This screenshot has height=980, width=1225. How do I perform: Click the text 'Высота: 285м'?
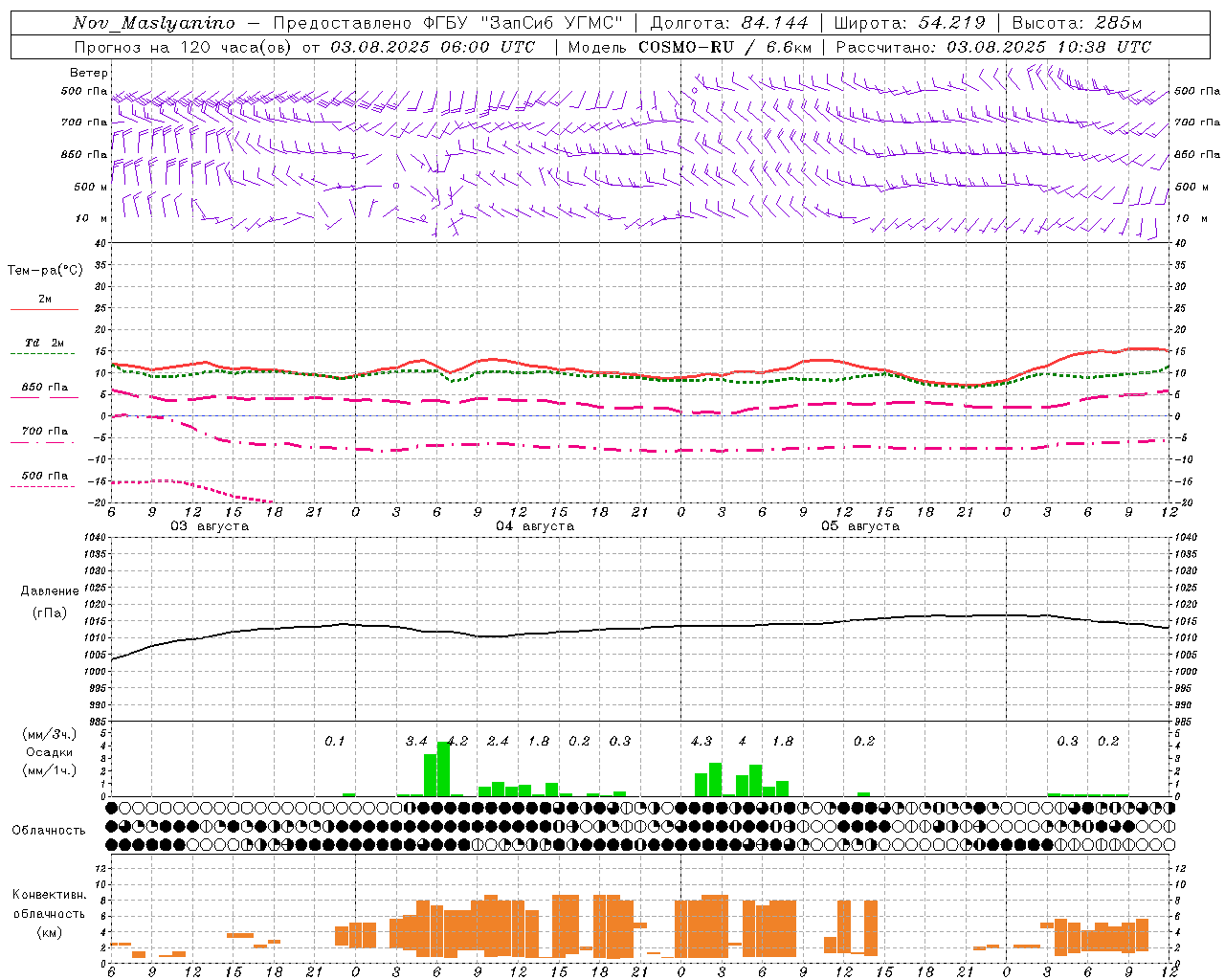(1077, 23)
